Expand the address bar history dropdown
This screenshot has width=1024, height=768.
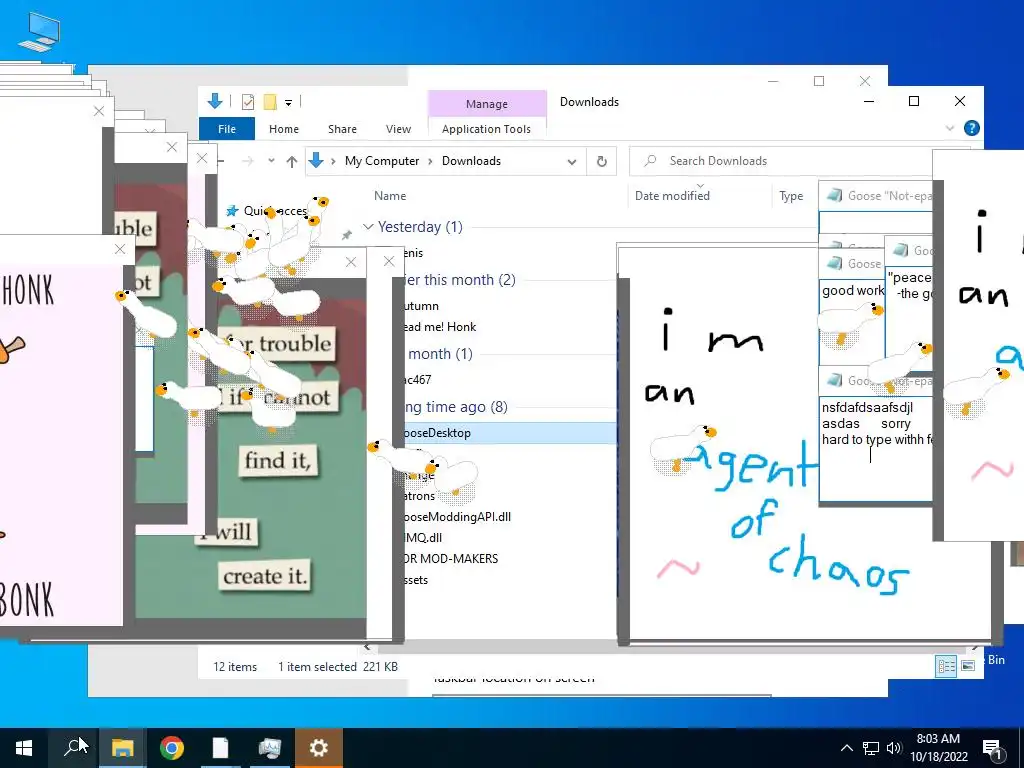(571, 161)
